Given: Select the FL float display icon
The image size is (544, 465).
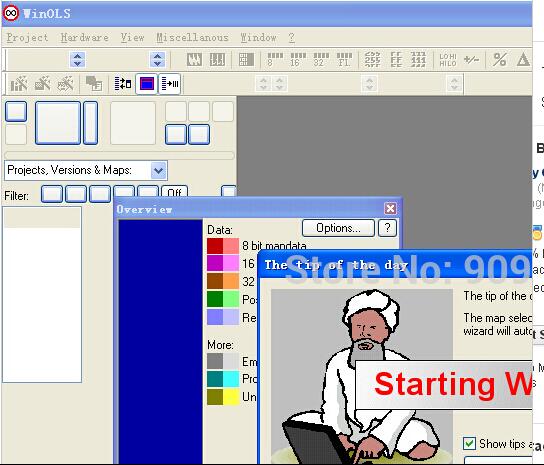Looking at the screenshot, I should [344, 60].
